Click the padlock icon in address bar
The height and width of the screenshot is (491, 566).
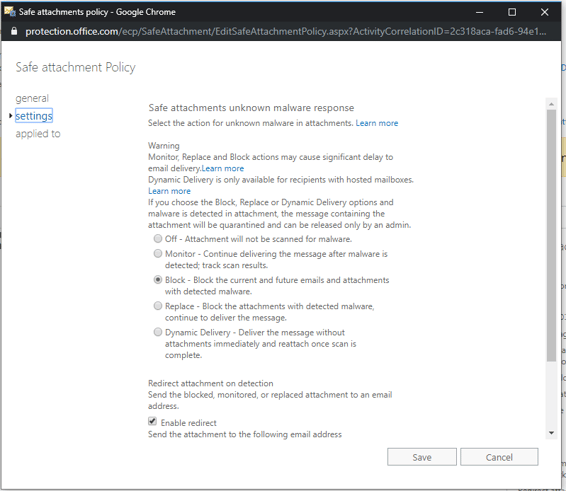[14, 31]
